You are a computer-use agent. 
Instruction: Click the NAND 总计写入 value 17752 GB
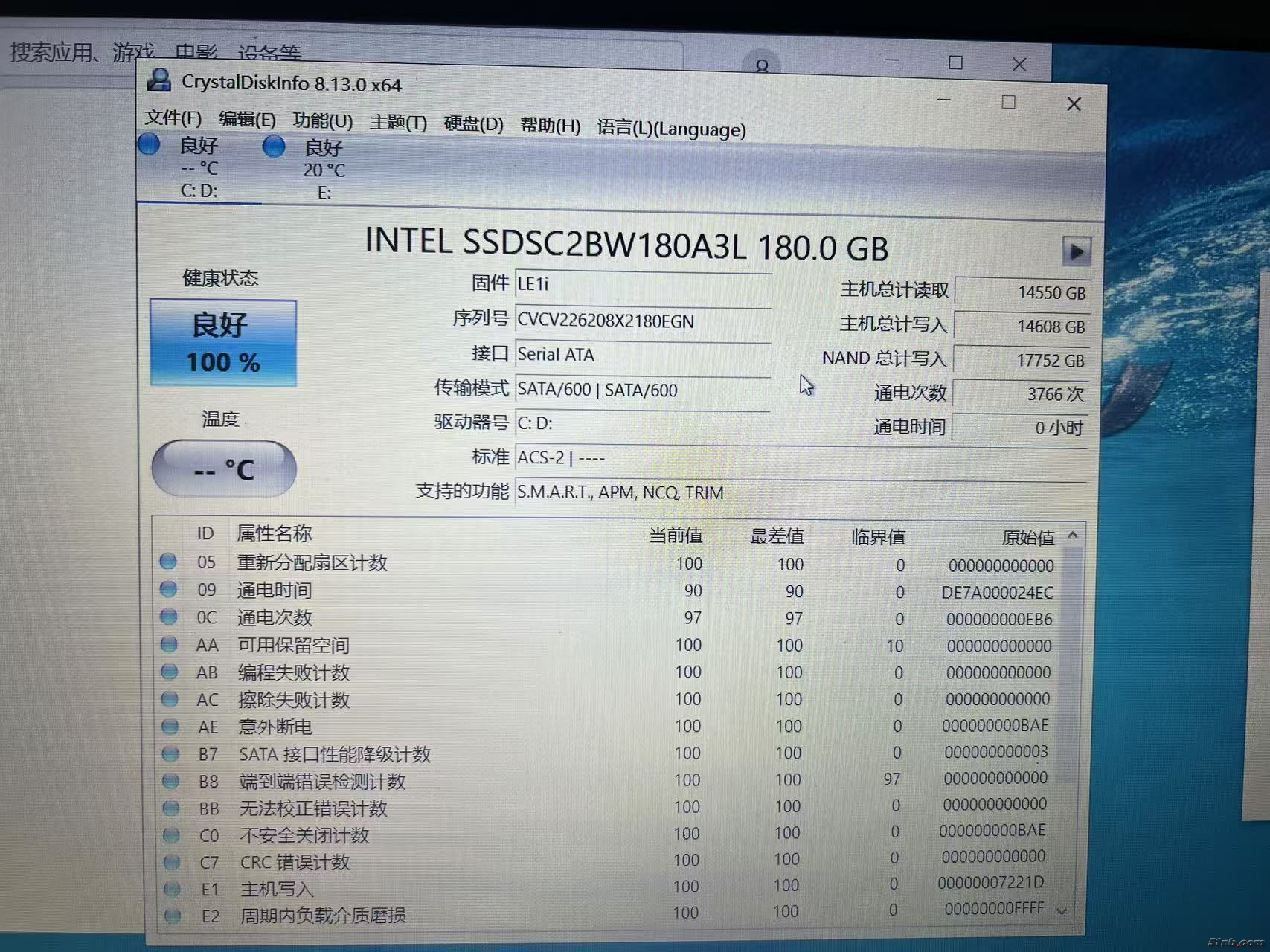click(1021, 360)
